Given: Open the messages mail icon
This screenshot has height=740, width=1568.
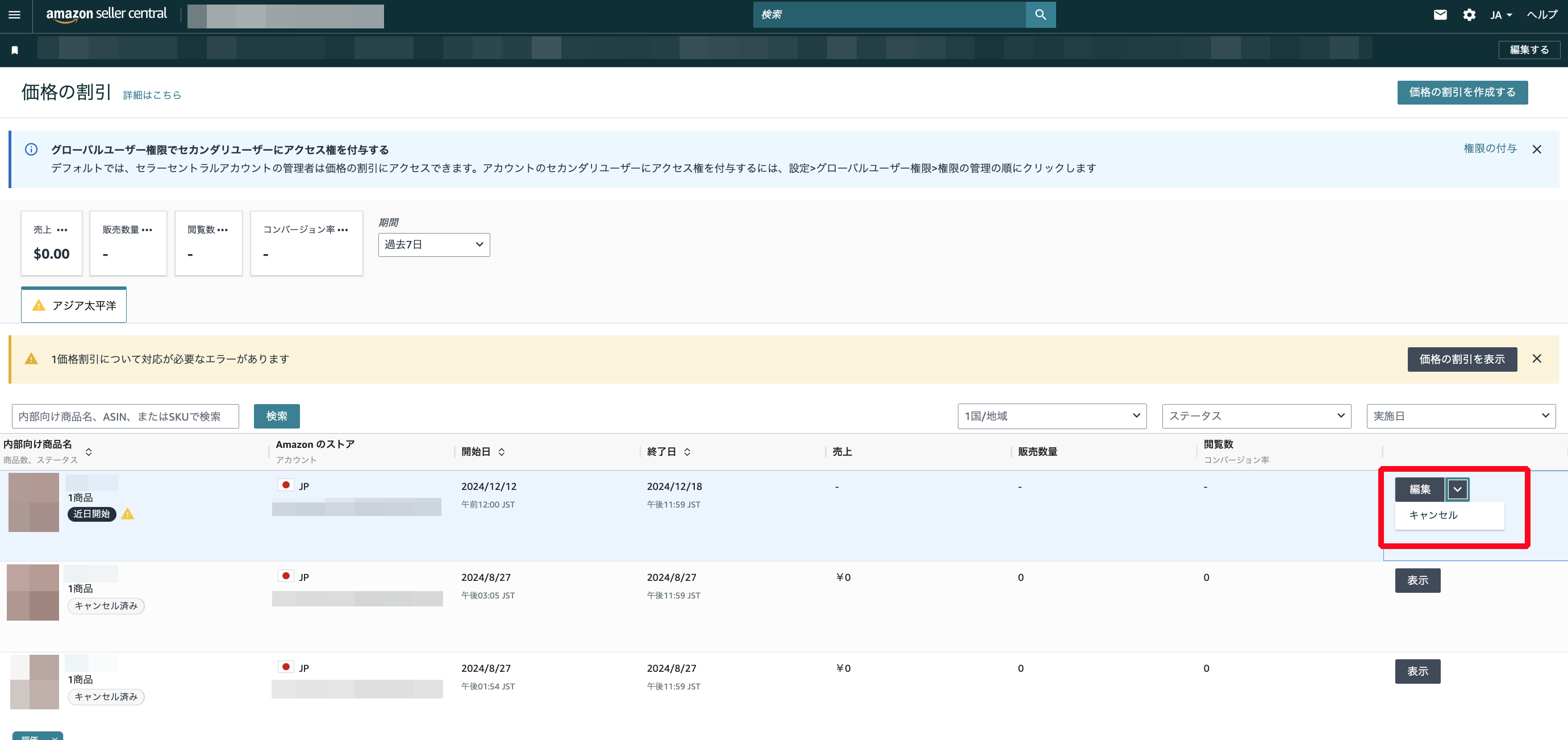Looking at the screenshot, I should 1440,15.
